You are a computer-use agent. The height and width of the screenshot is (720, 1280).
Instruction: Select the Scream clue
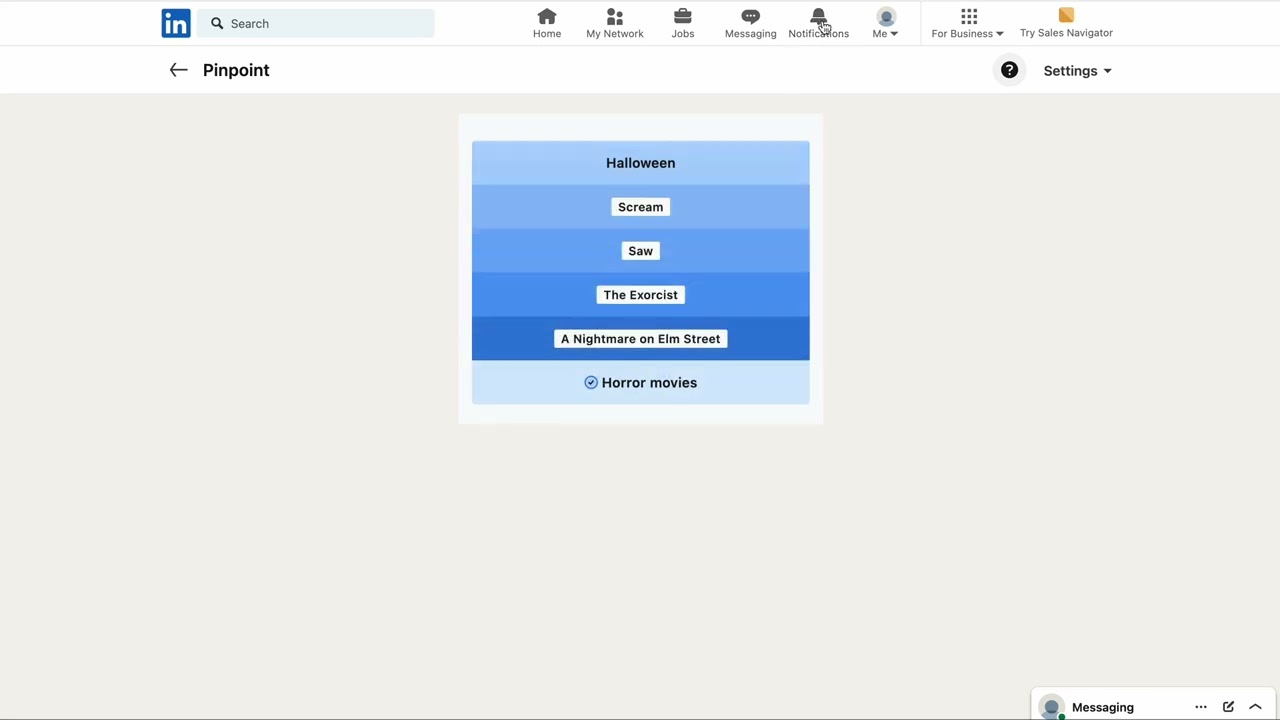click(x=640, y=207)
